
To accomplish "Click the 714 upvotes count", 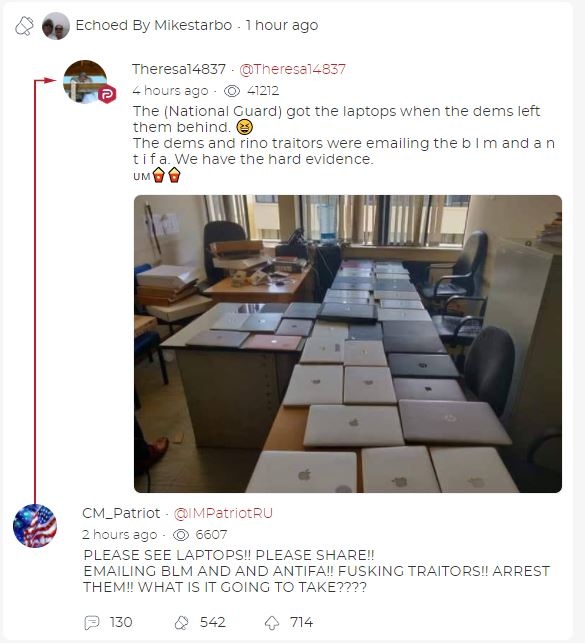I will tap(301, 622).
